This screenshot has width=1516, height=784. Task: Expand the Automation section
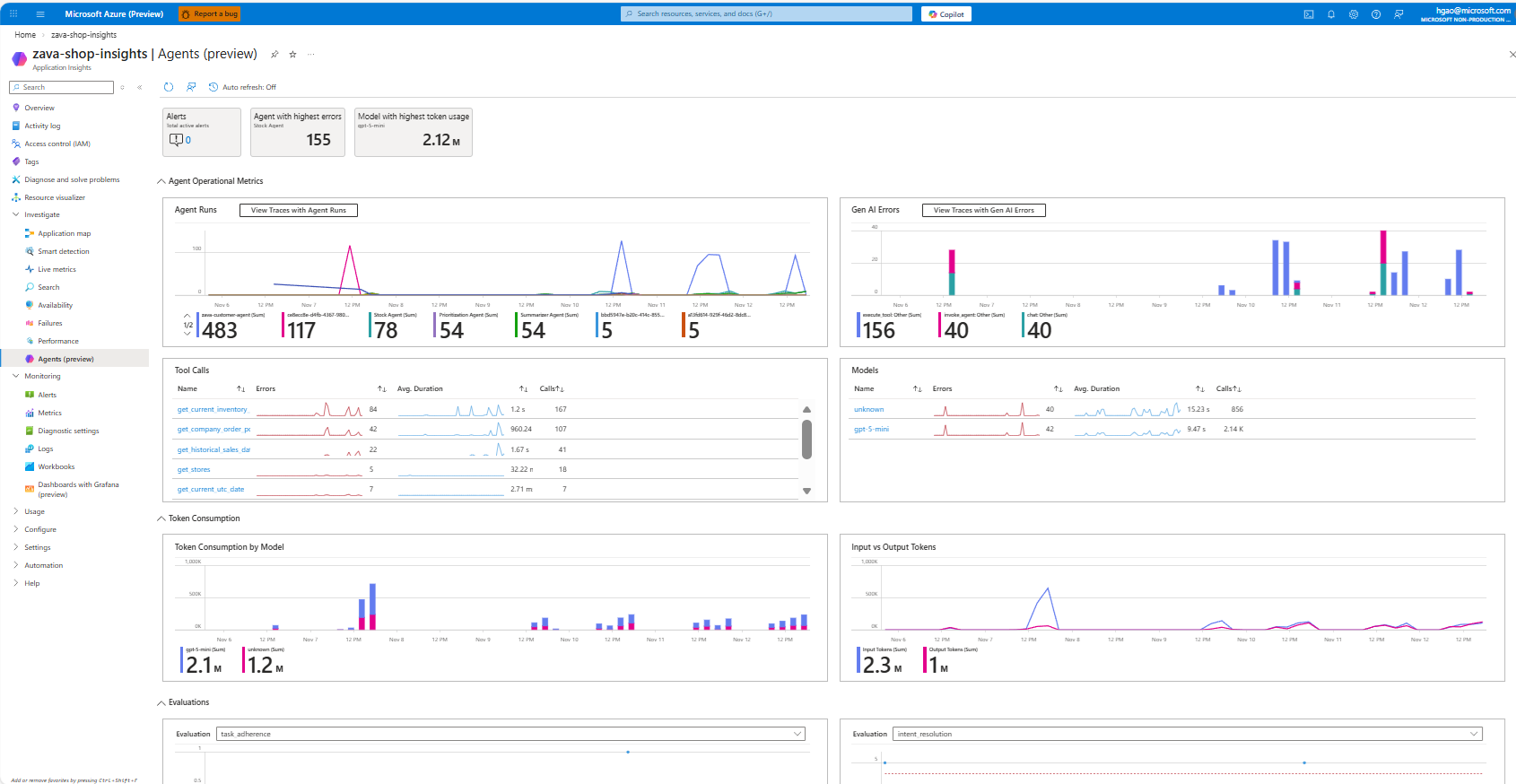click(16, 565)
